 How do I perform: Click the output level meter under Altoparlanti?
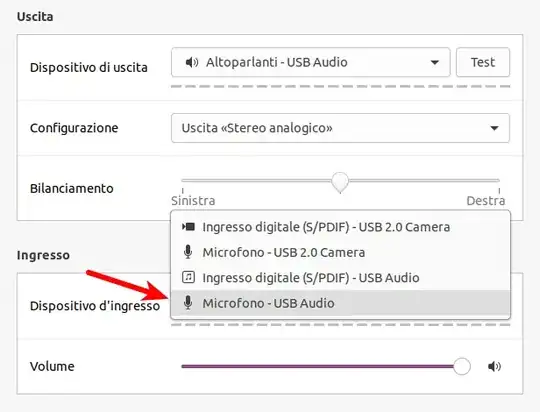point(340,86)
